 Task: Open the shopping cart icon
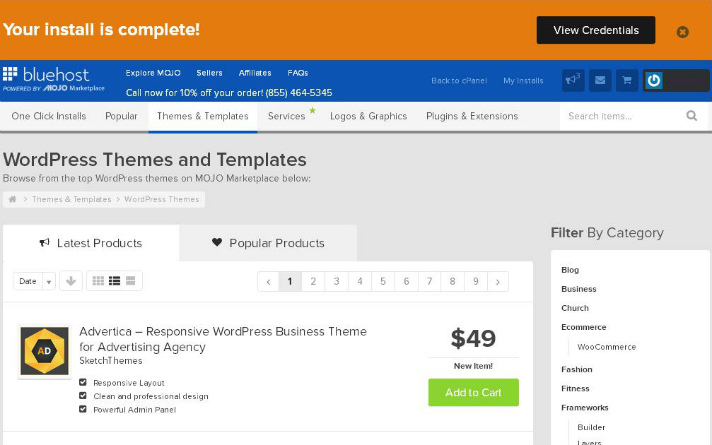[627, 80]
